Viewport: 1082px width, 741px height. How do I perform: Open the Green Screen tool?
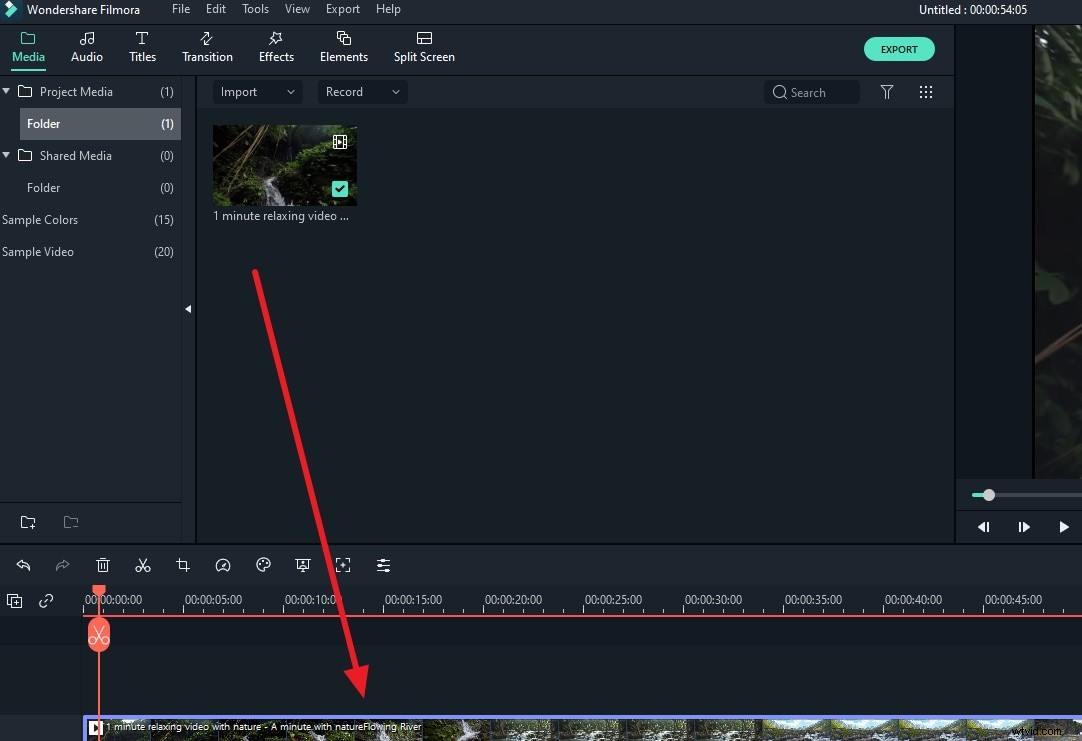point(303,565)
